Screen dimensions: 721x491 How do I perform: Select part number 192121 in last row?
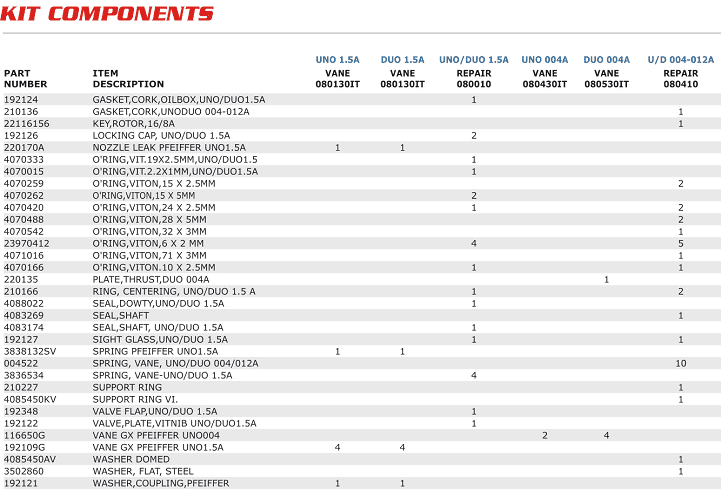tap(21, 484)
